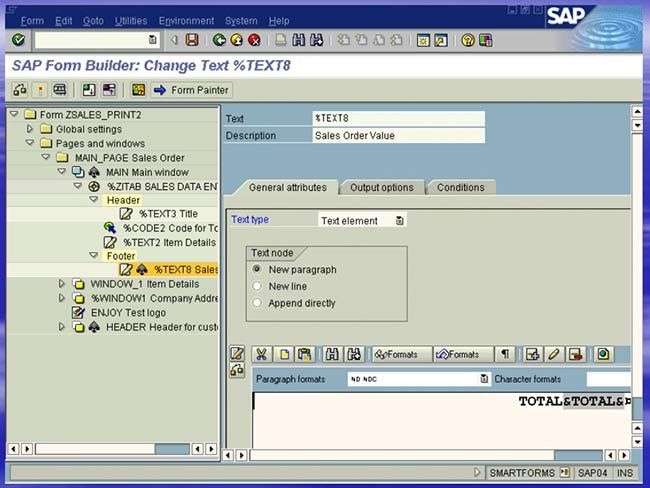Click the Text name field %TEXT8

tap(398, 118)
